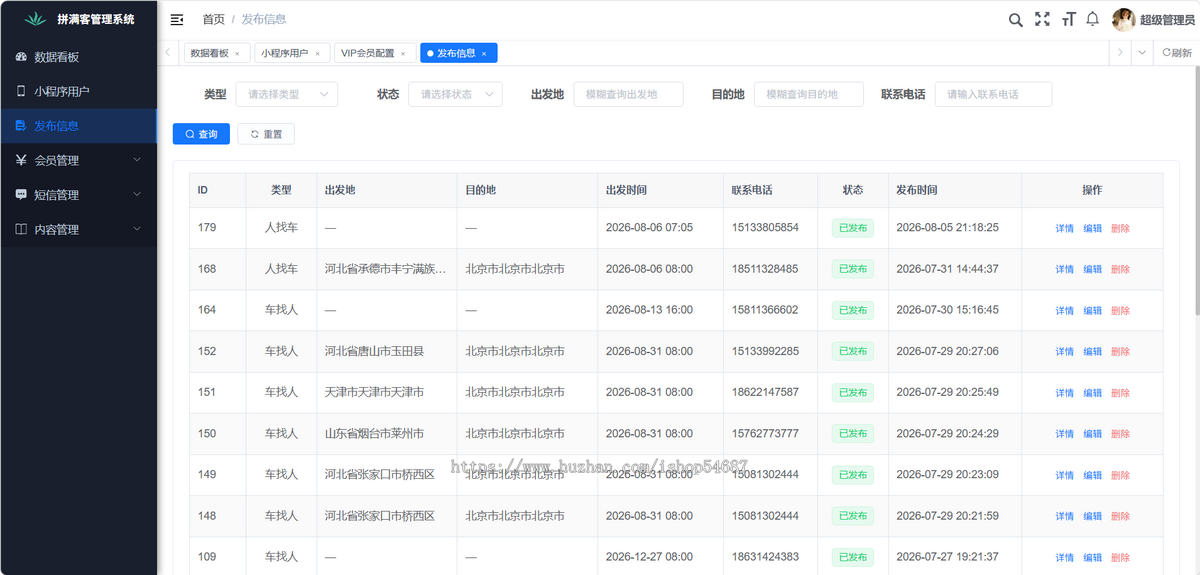Viewport: 1200px width, 575px height.
Task: Expand the 会员管理 submenu
Action: [137, 160]
